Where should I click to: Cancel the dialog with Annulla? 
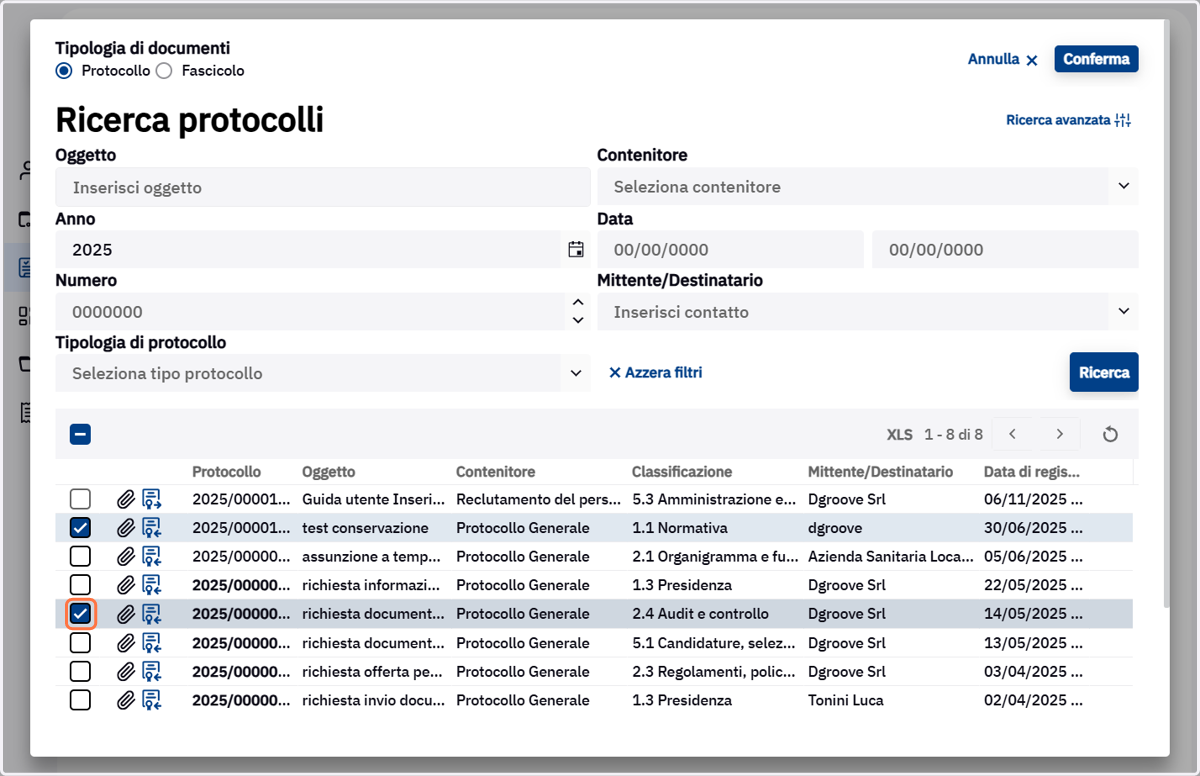1003,59
